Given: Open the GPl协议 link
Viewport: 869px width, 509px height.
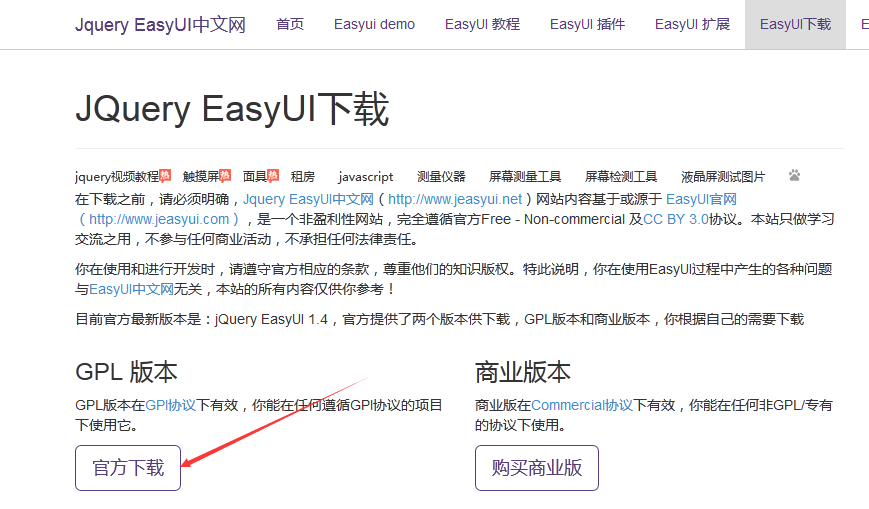Looking at the screenshot, I should click(x=171, y=405).
